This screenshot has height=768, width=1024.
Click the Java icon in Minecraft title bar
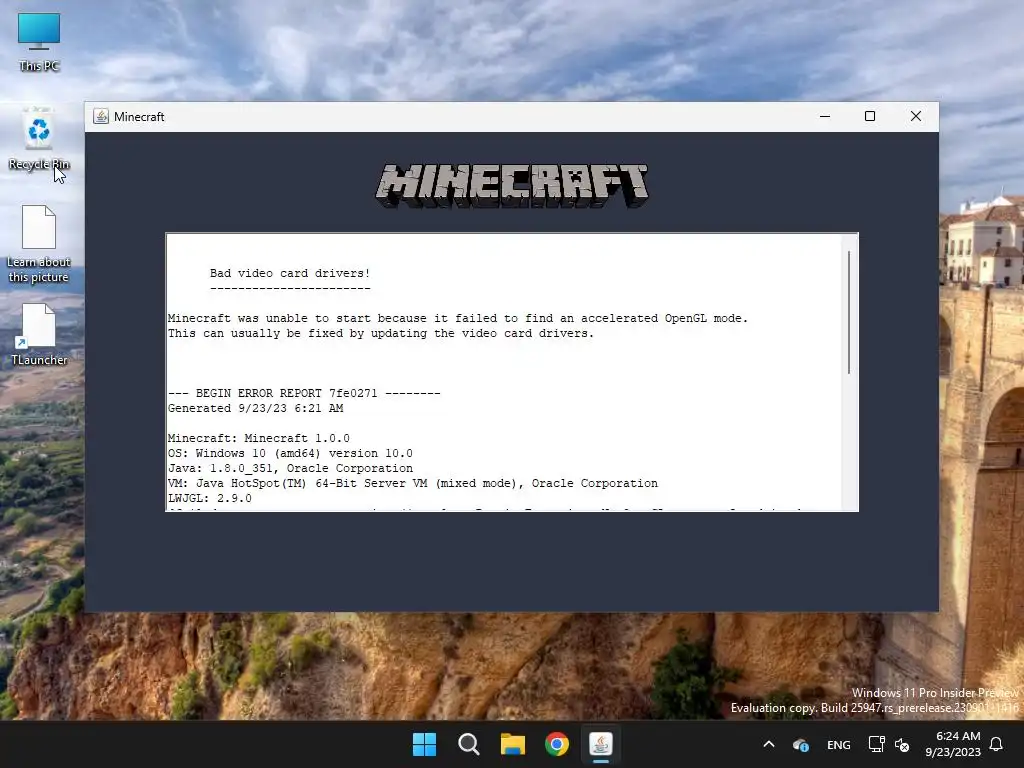click(101, 116)
